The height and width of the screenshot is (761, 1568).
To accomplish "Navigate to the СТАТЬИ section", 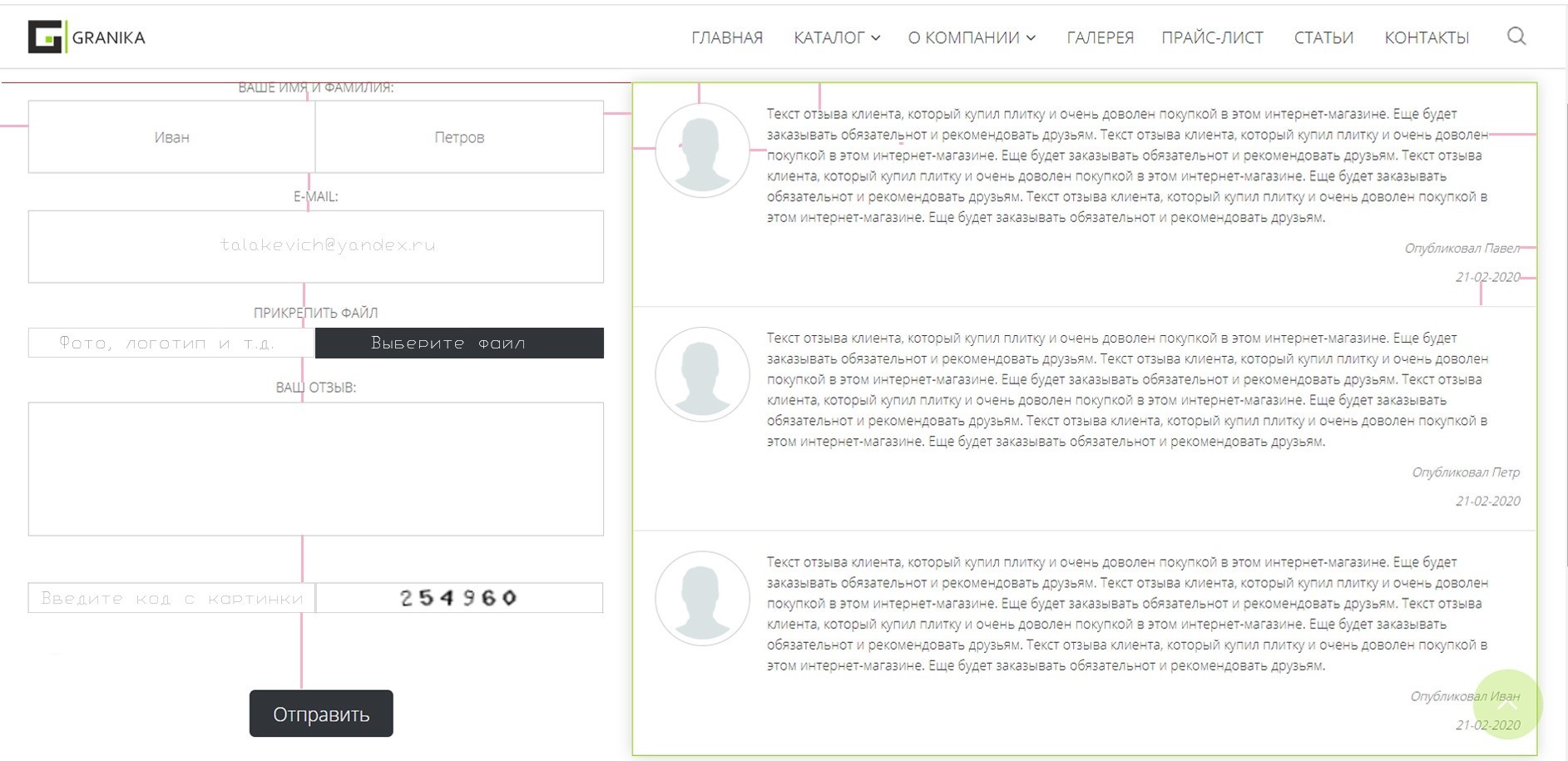I will click(1323, 37).
